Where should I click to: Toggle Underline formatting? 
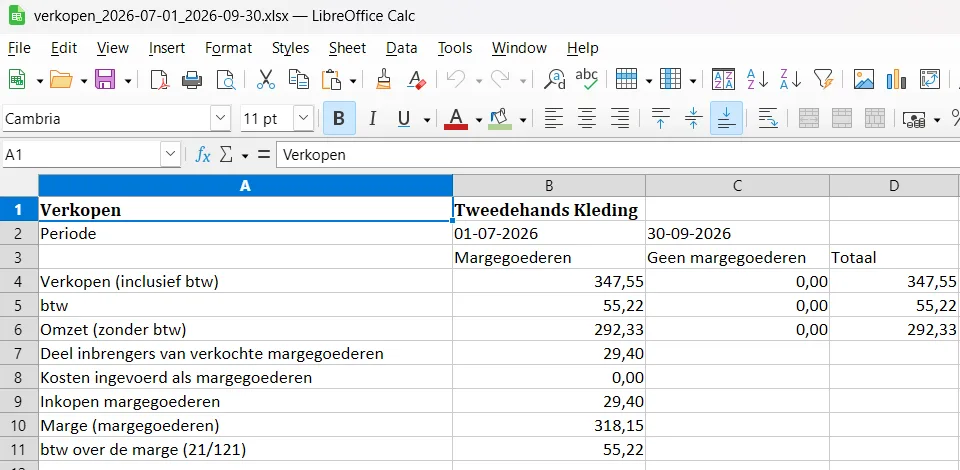coord(404,118)
